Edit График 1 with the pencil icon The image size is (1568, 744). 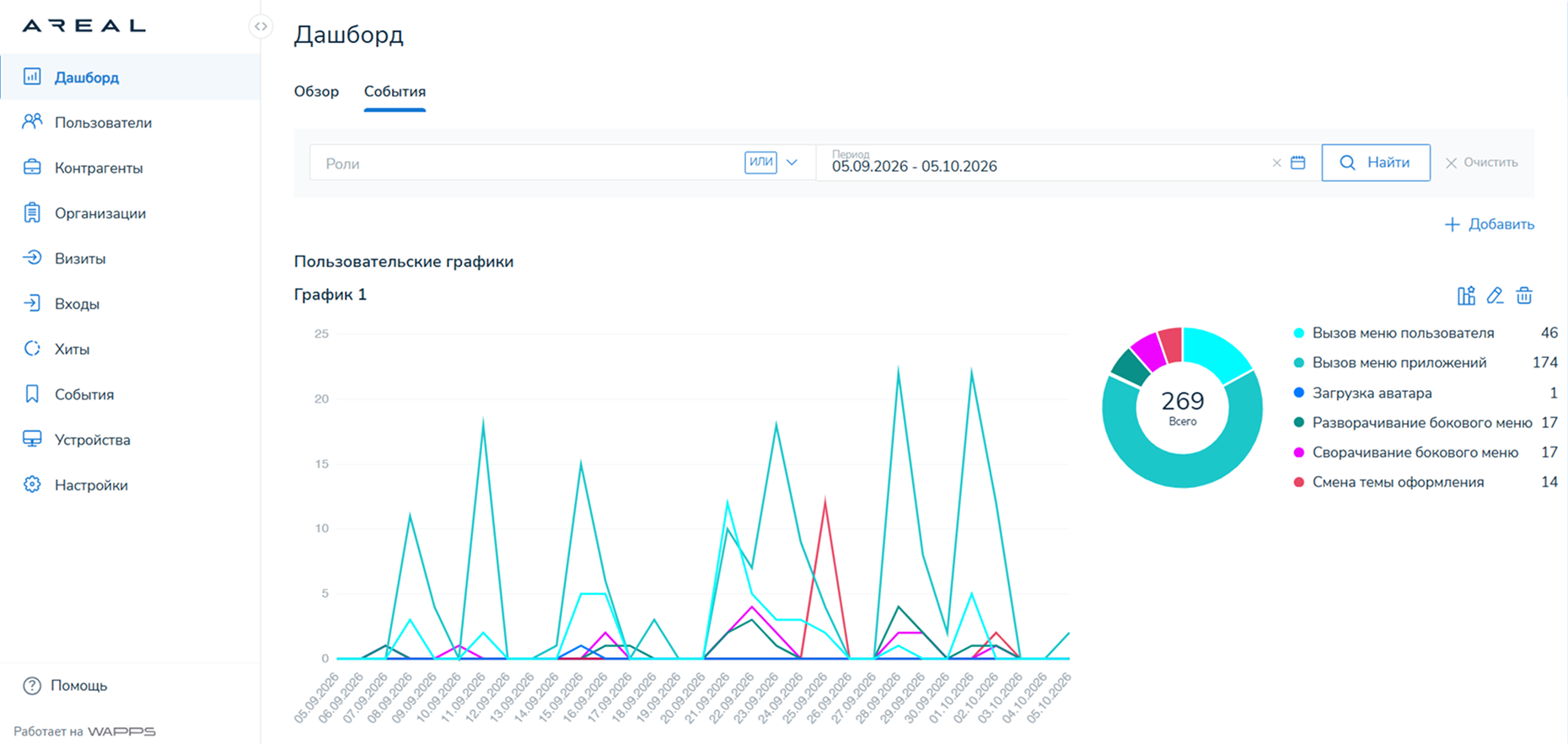point(1495,296)
